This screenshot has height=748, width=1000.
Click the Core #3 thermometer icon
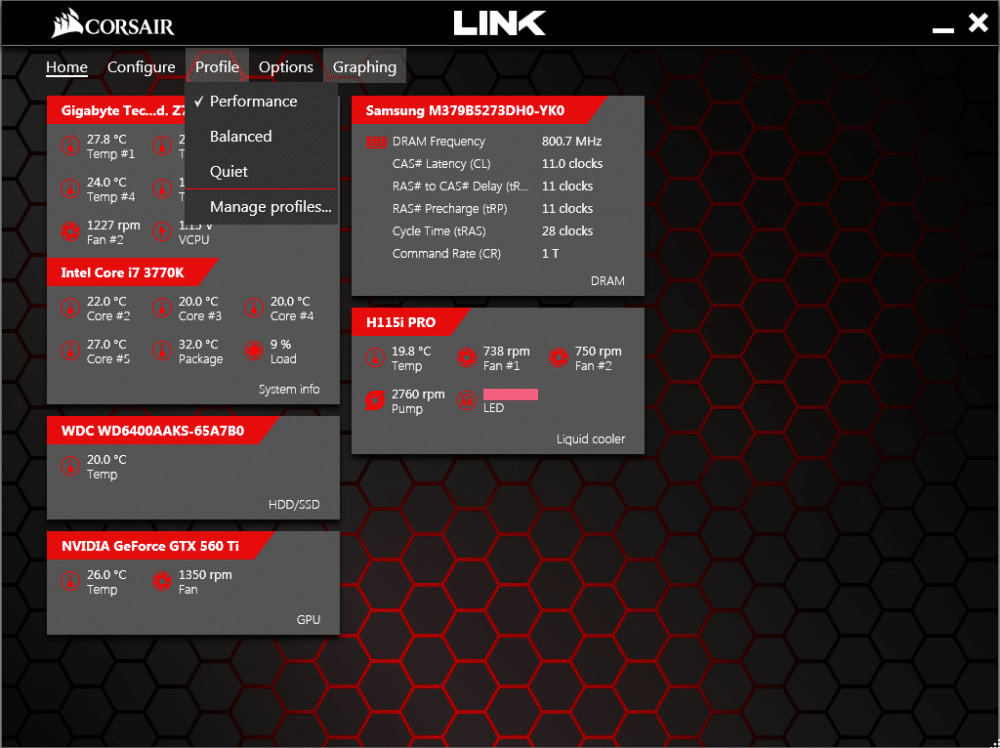coord(162,309)
